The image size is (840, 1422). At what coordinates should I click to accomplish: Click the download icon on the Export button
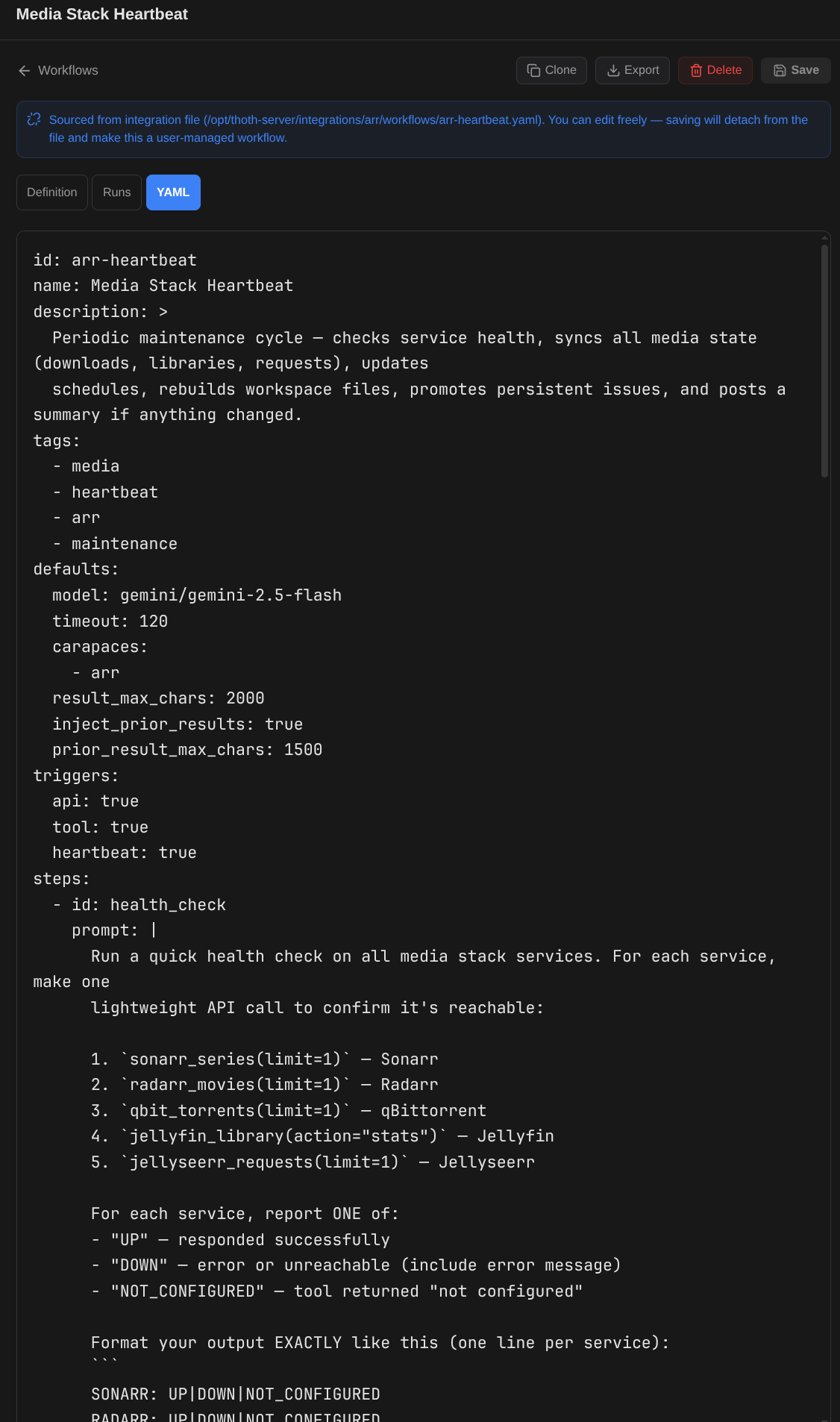(612, 69)
